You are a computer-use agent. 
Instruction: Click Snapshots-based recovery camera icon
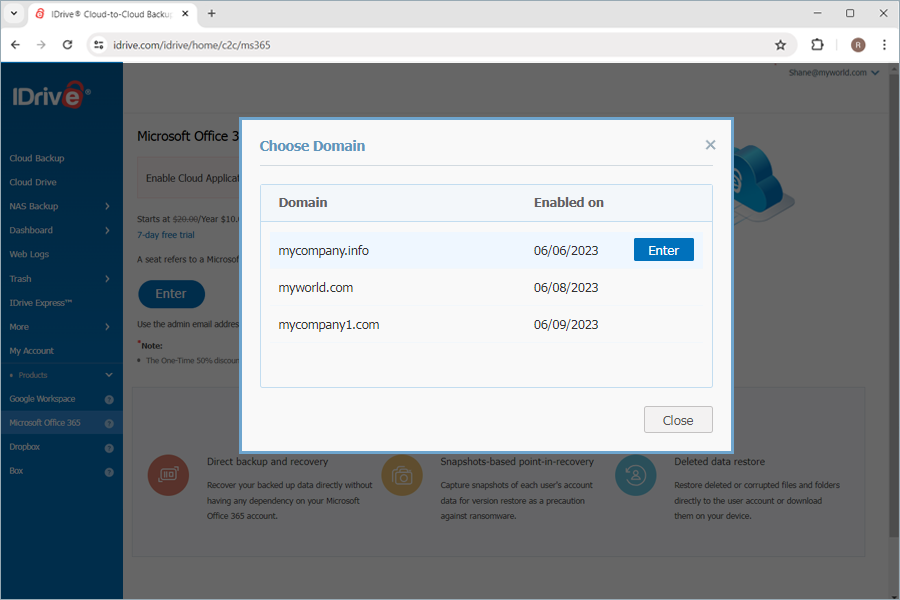click(402, 475)
